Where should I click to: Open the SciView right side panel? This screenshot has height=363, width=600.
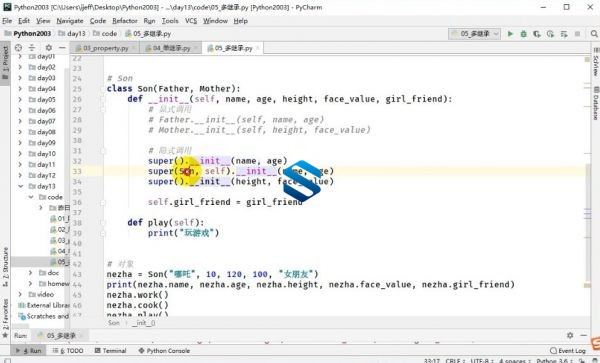[595, 61]
